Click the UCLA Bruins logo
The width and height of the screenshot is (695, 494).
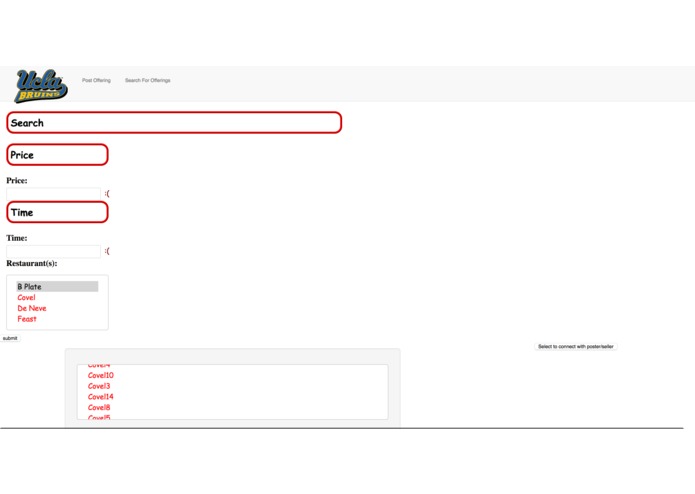pyautogui.click(x=41, y=86)
